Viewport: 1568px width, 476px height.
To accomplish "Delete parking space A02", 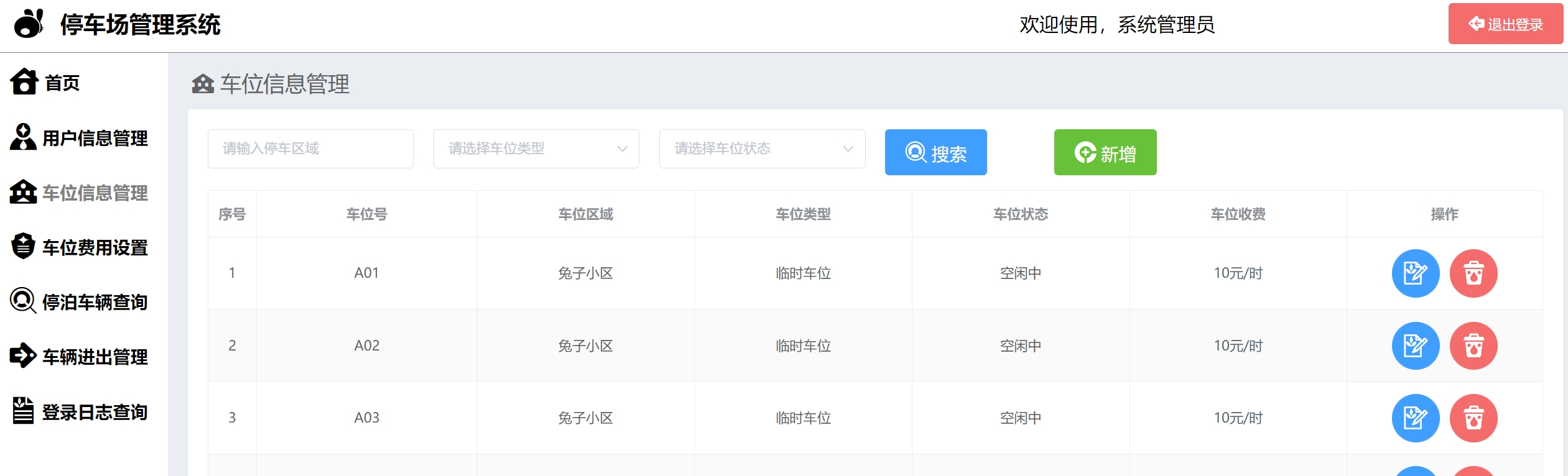I will pyautogui.click(x=1473, y=346).
